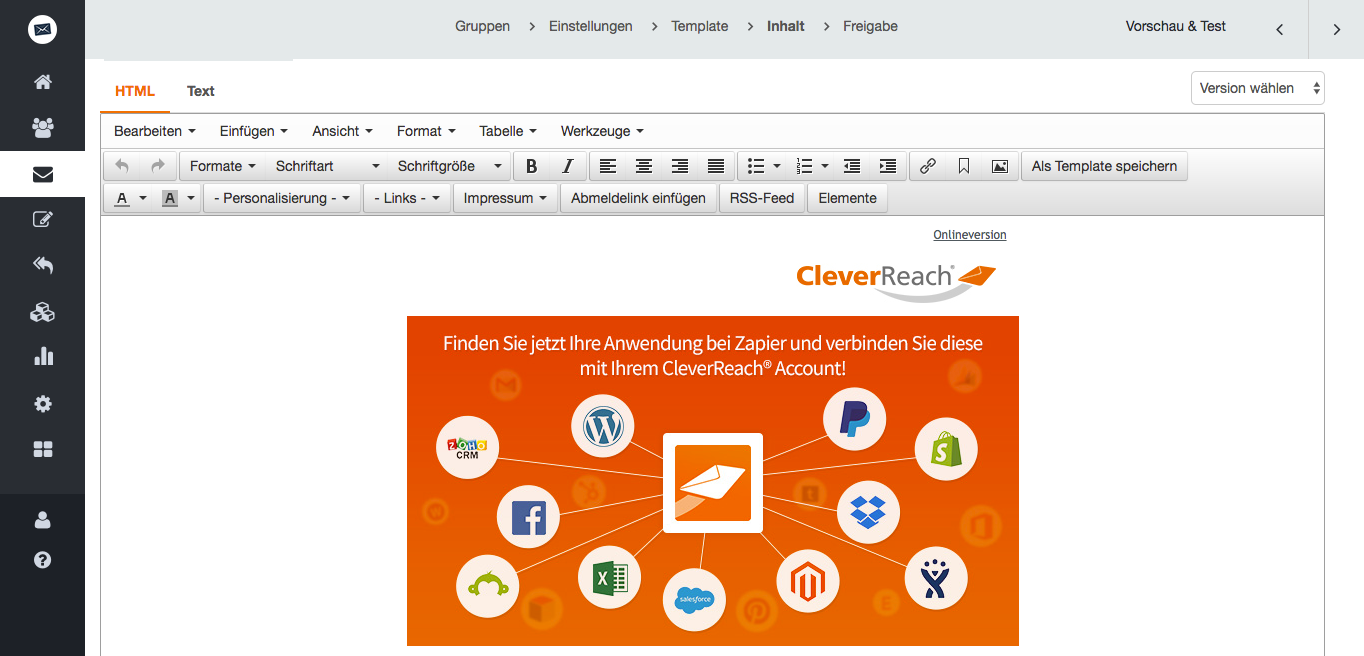
Task: Decrease indent of paragraph
Action: 852,166
